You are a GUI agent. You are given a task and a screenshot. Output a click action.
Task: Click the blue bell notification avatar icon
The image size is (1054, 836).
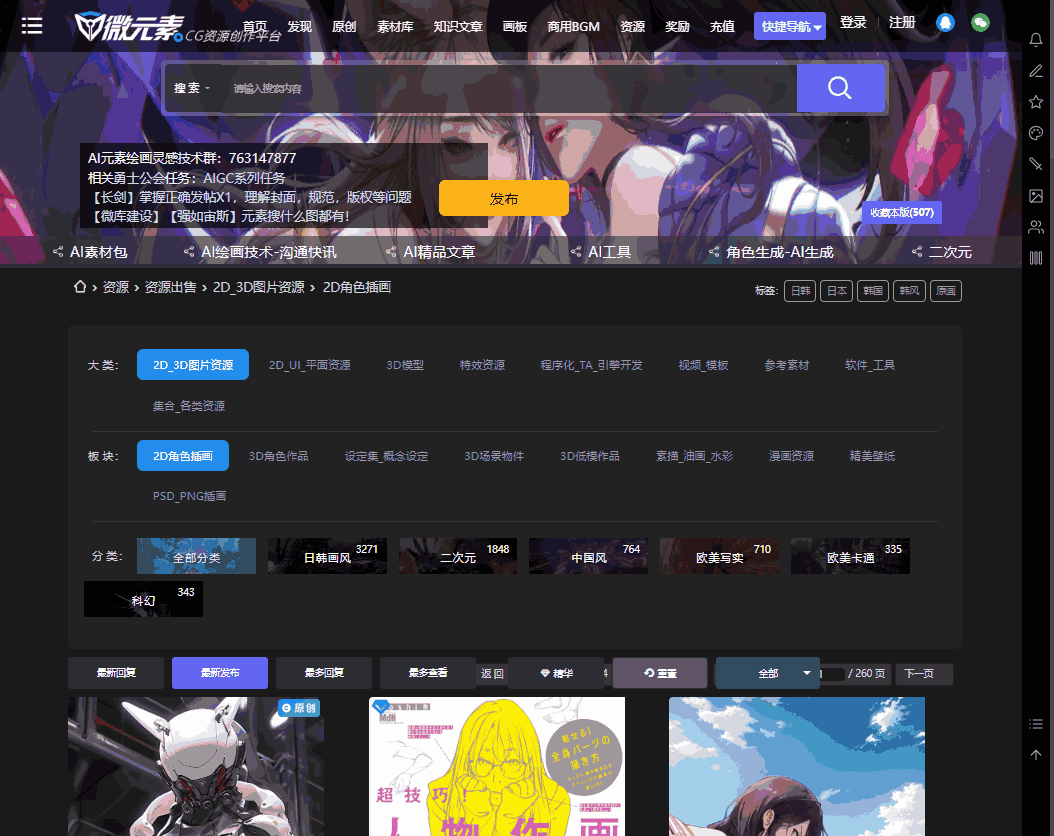coord(945,23)
